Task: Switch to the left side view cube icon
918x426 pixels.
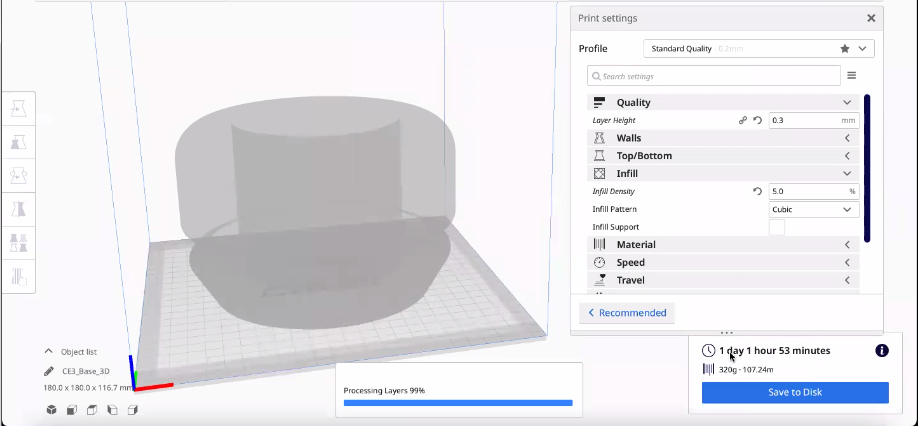Action: 112,410
